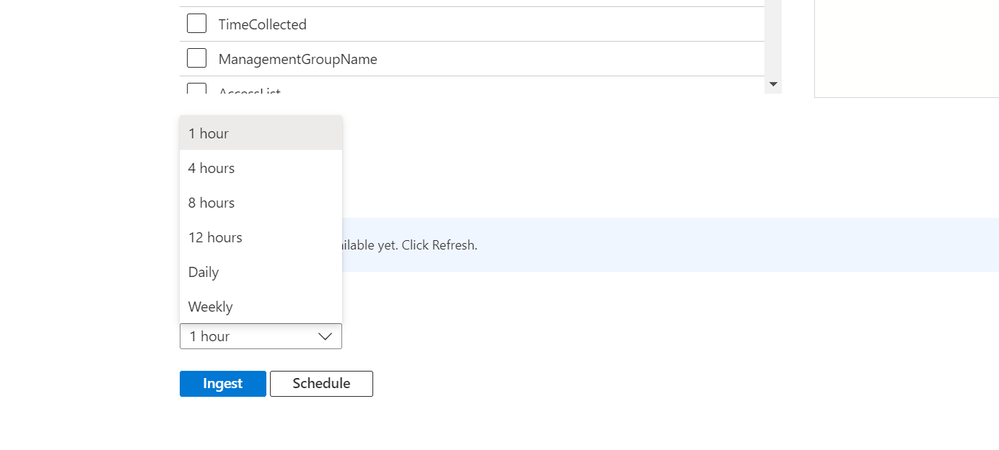Click the TimeCollected column name text
Viewport: 999px width, 450px height.
click(262, 24)
